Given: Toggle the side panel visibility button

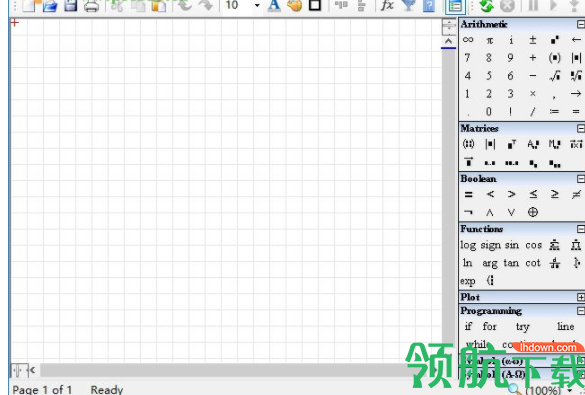Looking at the screenshot, I should click(x=455, y=6).
